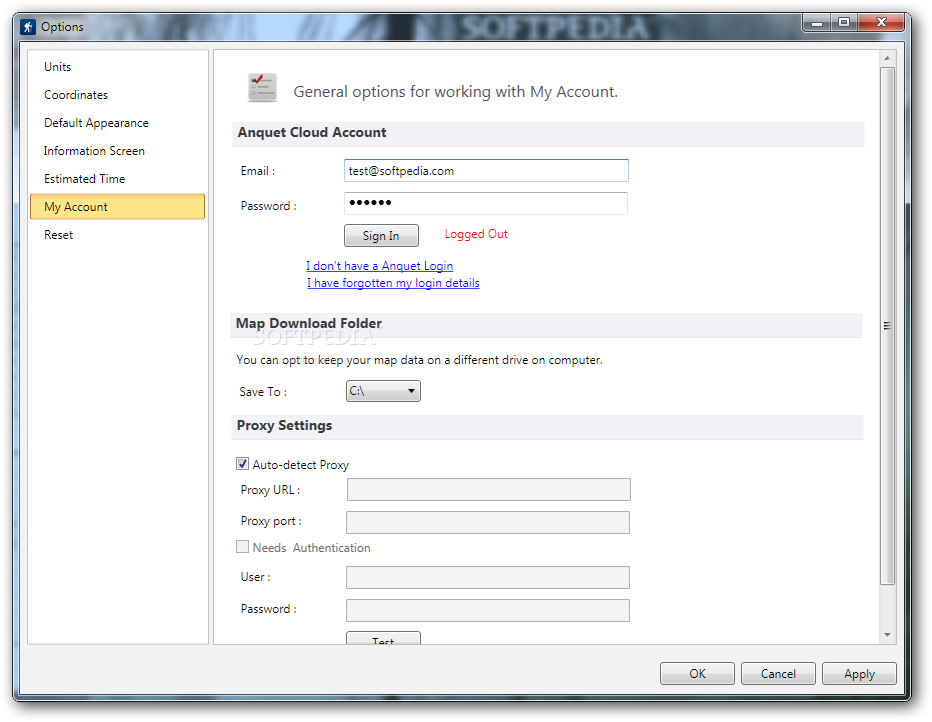Click the proxy Password field
The height and width of the screenshot is (722, 932).
(x=488, y=610)
